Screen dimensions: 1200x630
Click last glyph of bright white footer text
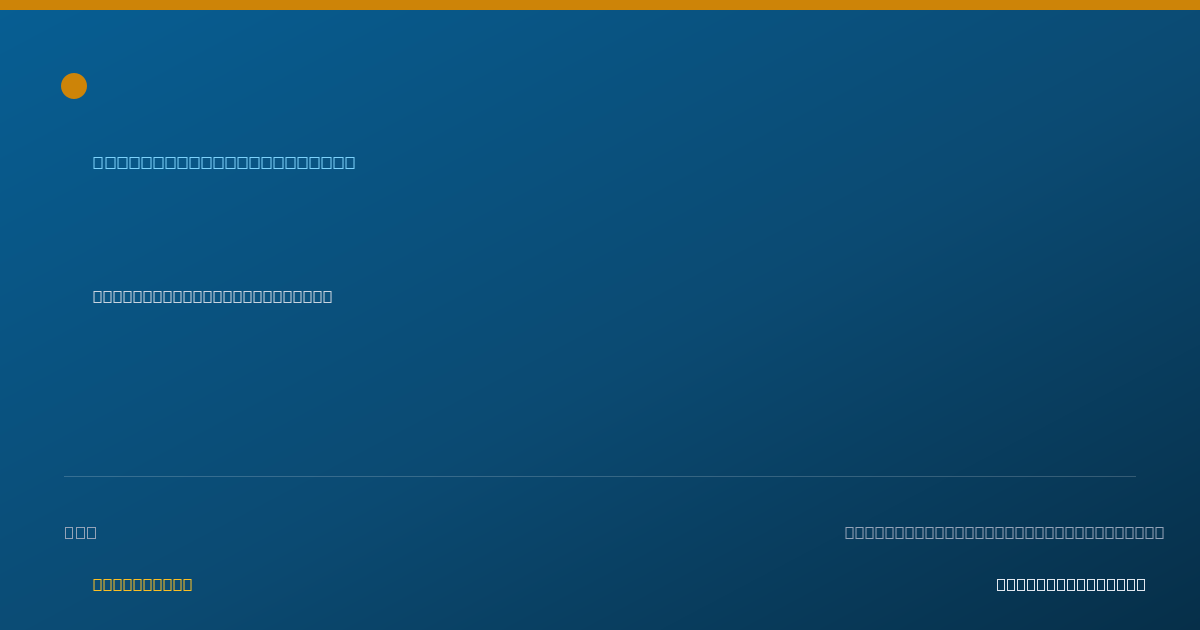1141,584
